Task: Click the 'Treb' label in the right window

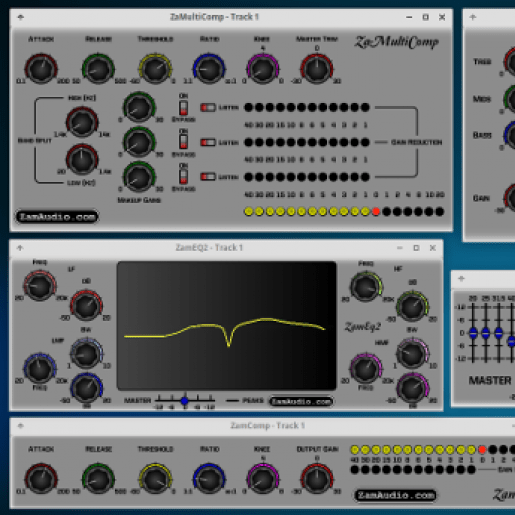Action: click(x=482, y=61)
